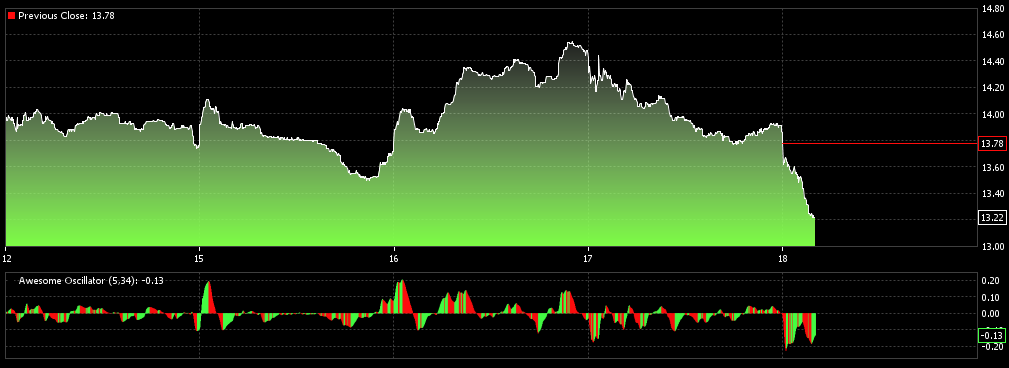1009x368 pixels.
Task: Click the -0.20 oscillator axis label
Action: tap(991, 347)
